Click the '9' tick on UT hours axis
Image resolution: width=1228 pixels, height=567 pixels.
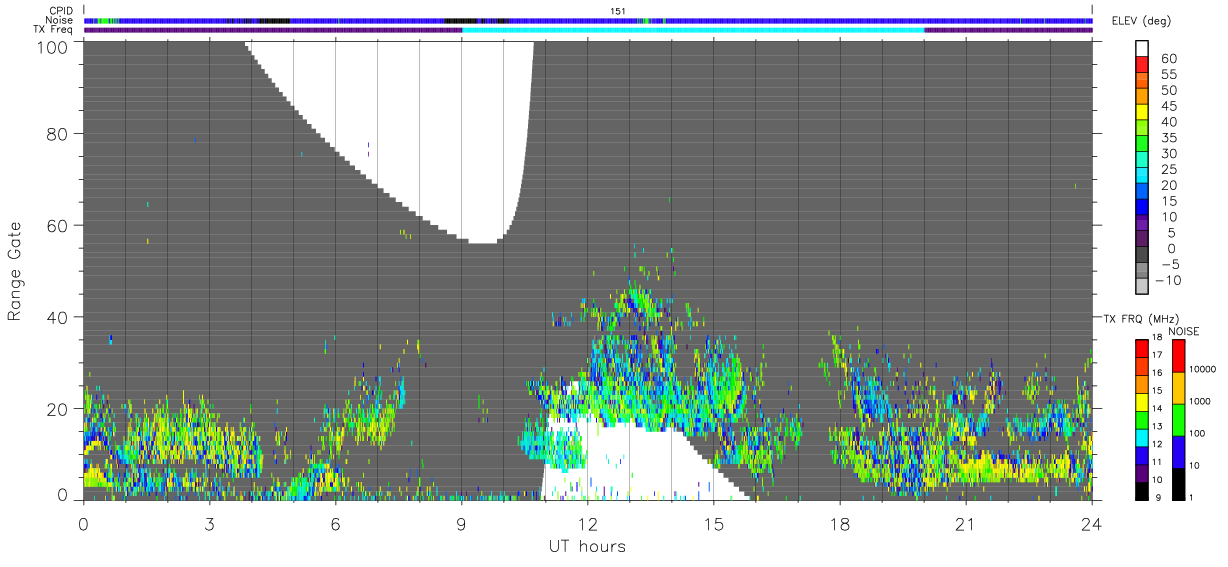(461, 523)
